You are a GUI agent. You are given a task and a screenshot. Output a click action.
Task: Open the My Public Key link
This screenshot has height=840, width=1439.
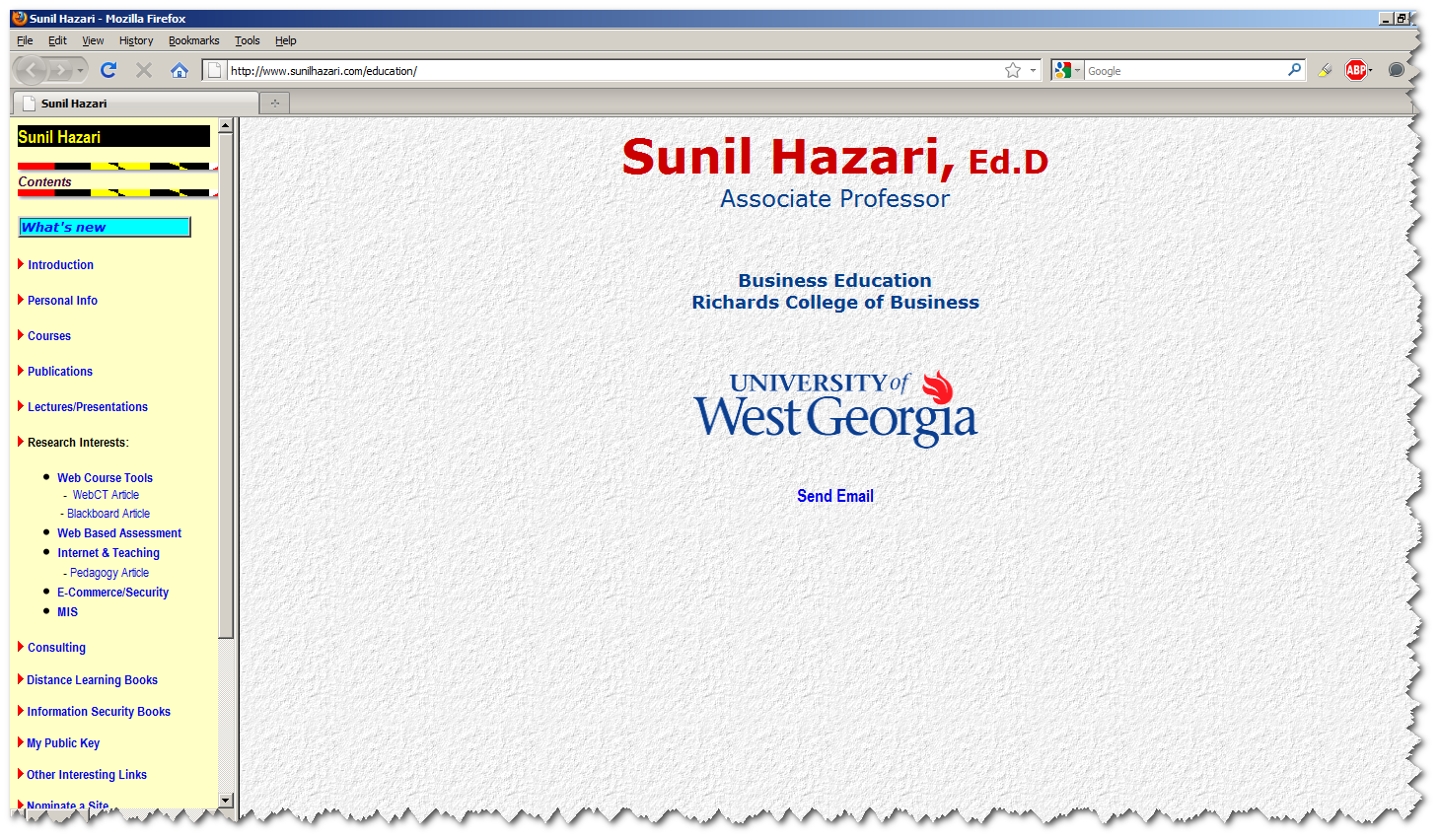[x=63, y=743]
